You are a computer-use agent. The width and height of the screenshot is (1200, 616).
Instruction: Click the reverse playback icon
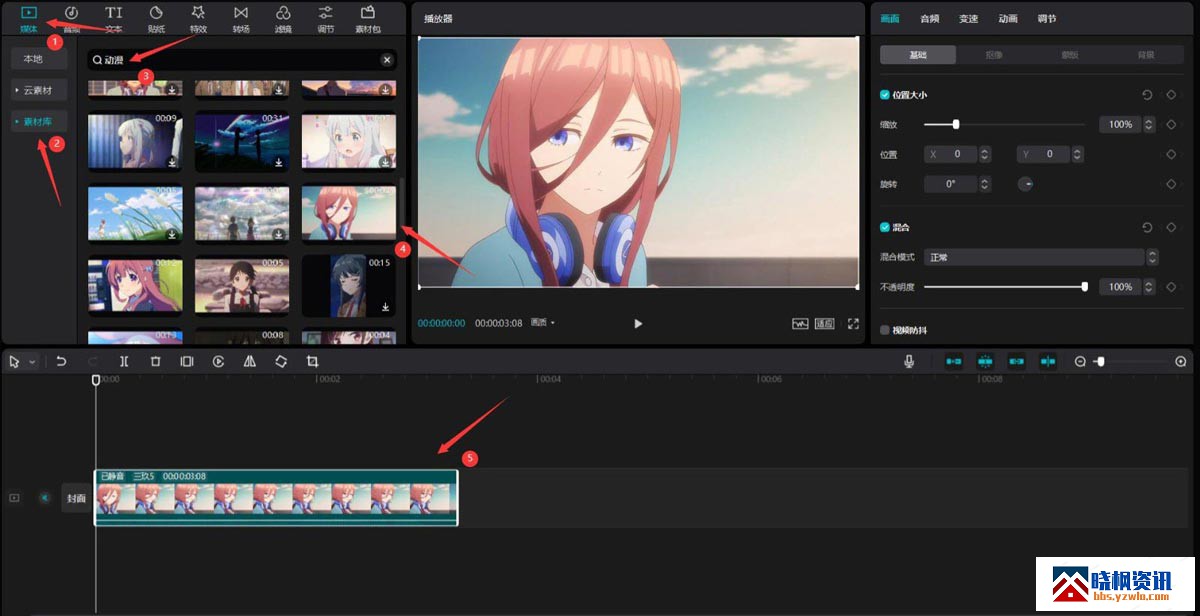[218, 361]
